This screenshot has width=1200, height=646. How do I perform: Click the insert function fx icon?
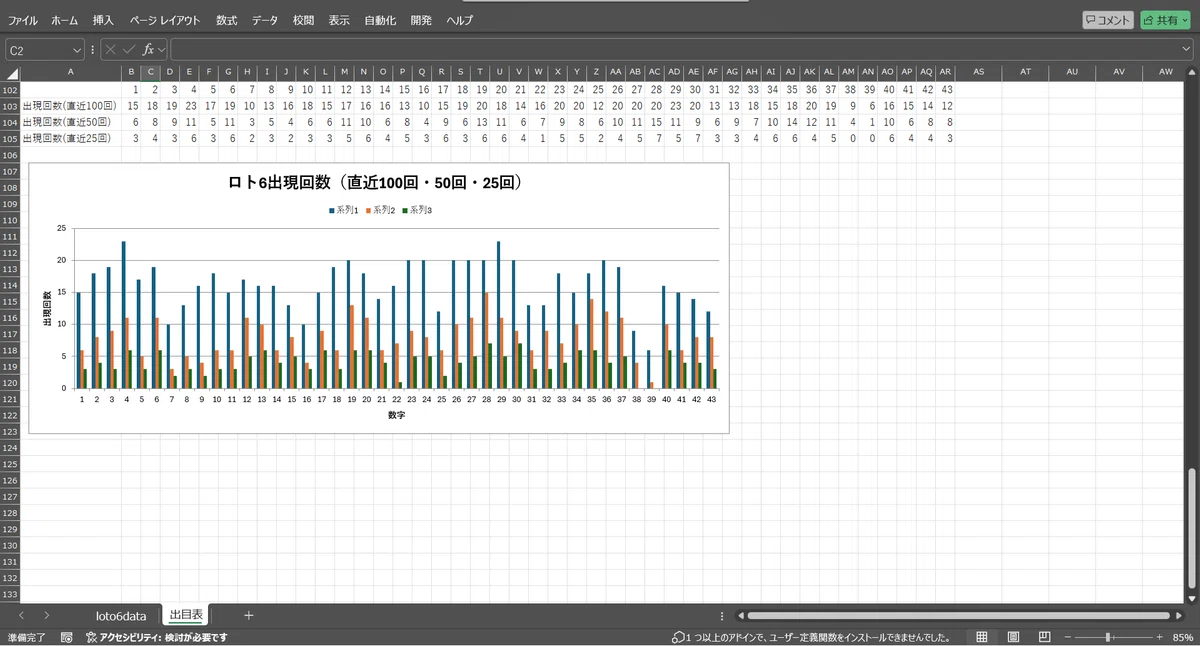tap(148, 49)
